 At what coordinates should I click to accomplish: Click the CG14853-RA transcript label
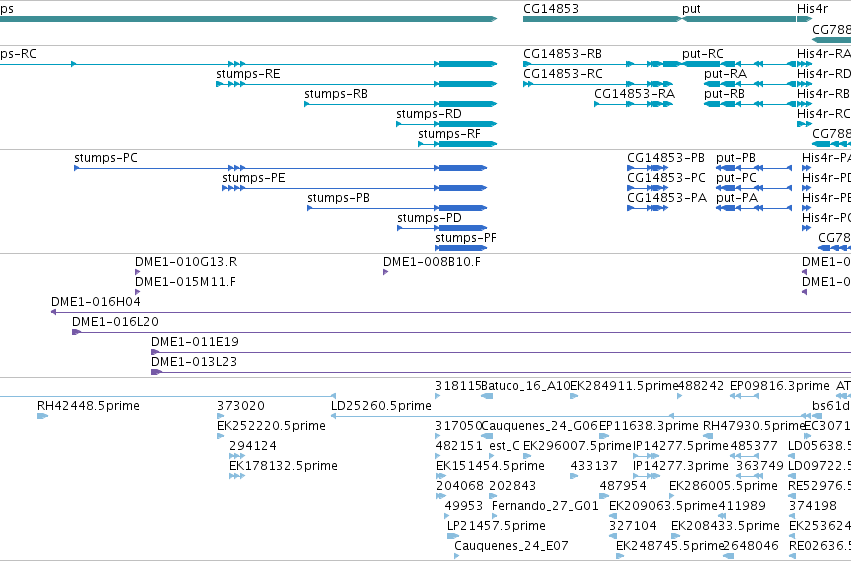(x=634, y=94)
